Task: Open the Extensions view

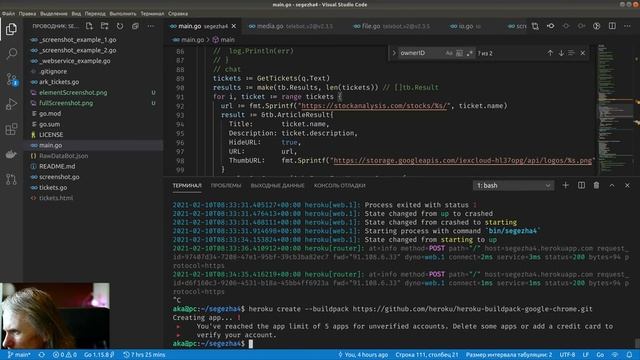Action: tap(11, 129)
